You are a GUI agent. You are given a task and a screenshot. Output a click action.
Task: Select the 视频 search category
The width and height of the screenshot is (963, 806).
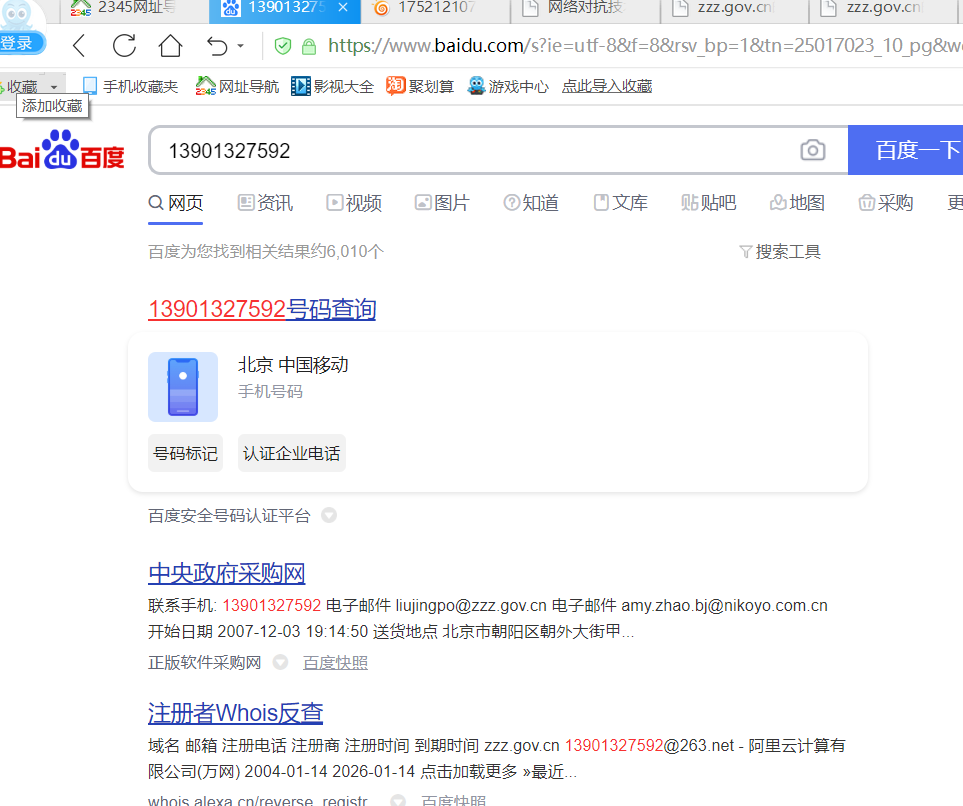(x=354, y=203)
